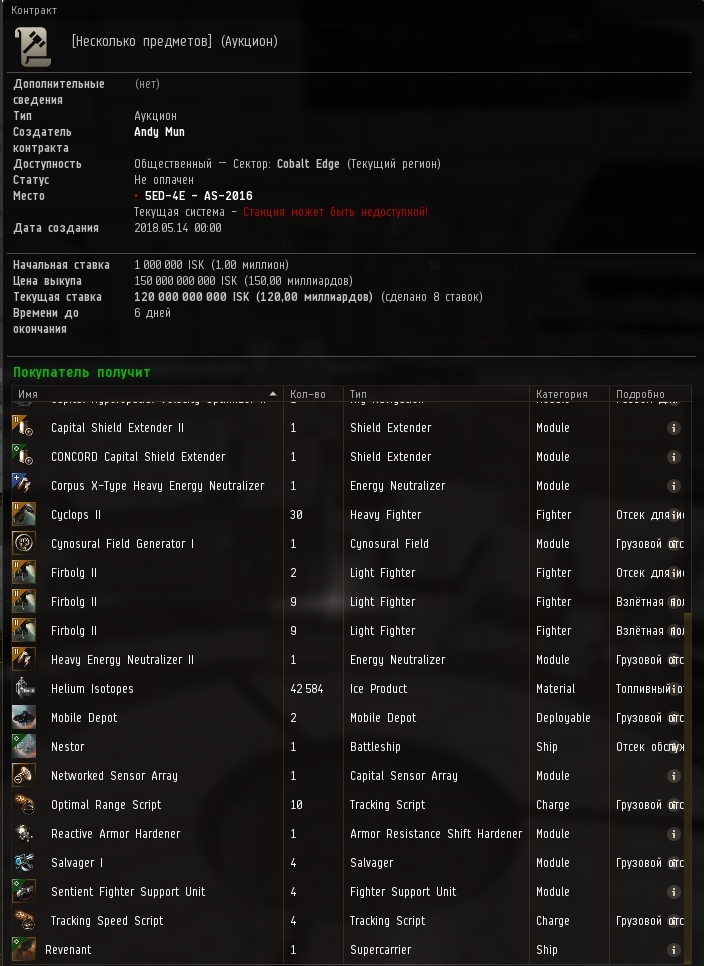Toggle sort arrow on Имя column
Image resolution: width=704 pixels, height=966 pixels.
tap(273, 394)
